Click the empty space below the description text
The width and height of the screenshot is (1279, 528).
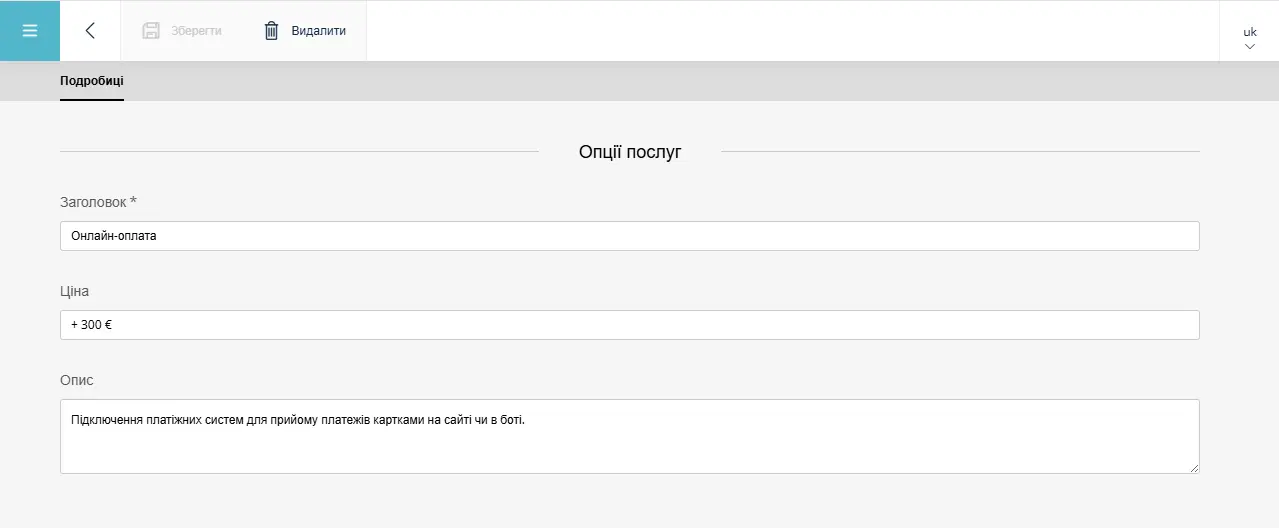point(629,452)
